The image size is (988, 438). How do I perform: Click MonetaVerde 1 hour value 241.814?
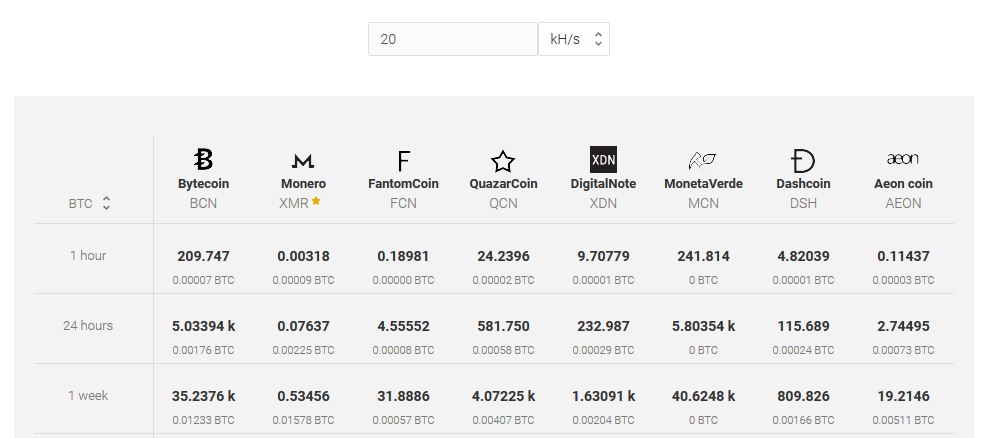click(703, 256)
